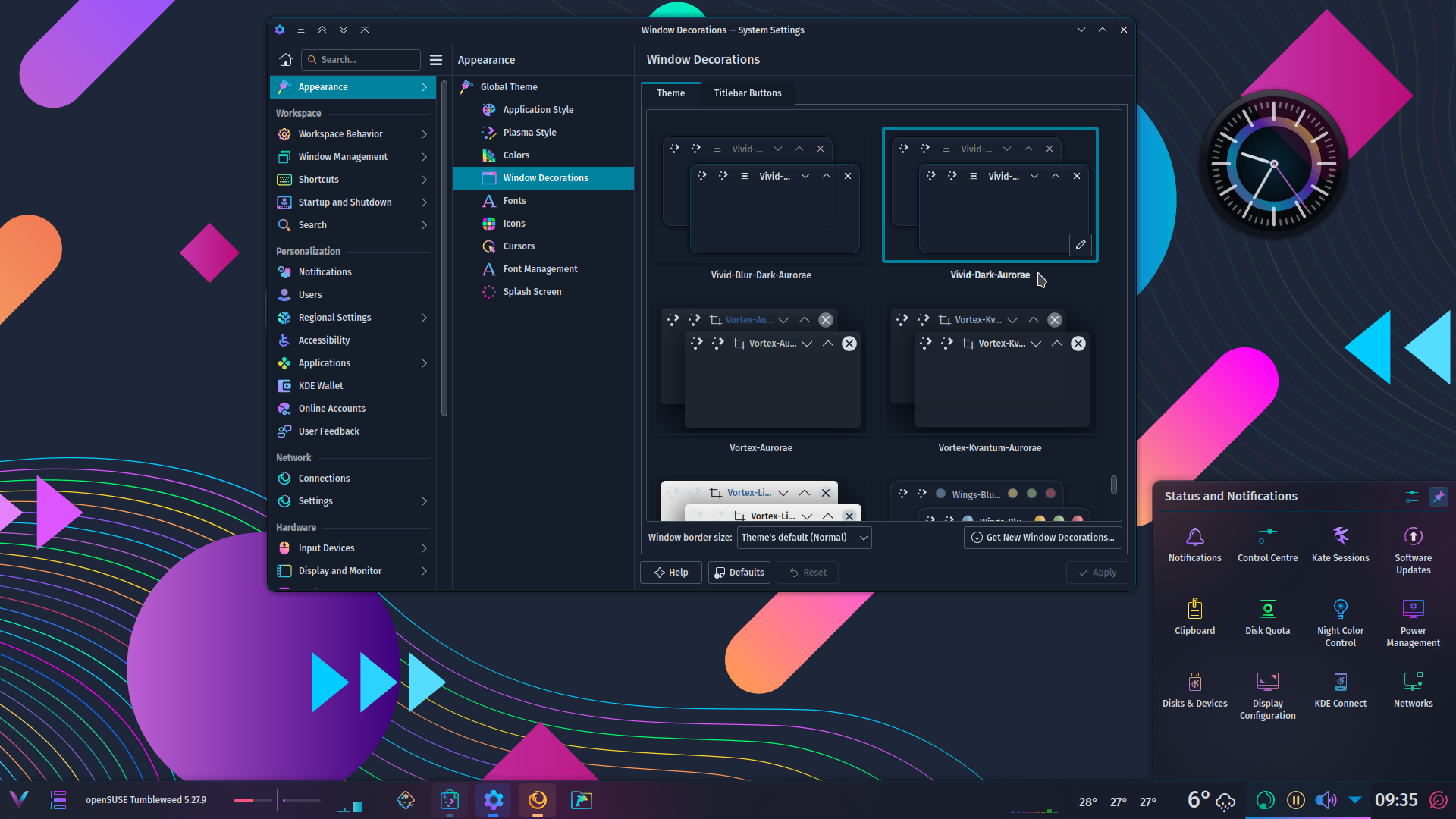Click the Defaults button

(x=739, y=573)
